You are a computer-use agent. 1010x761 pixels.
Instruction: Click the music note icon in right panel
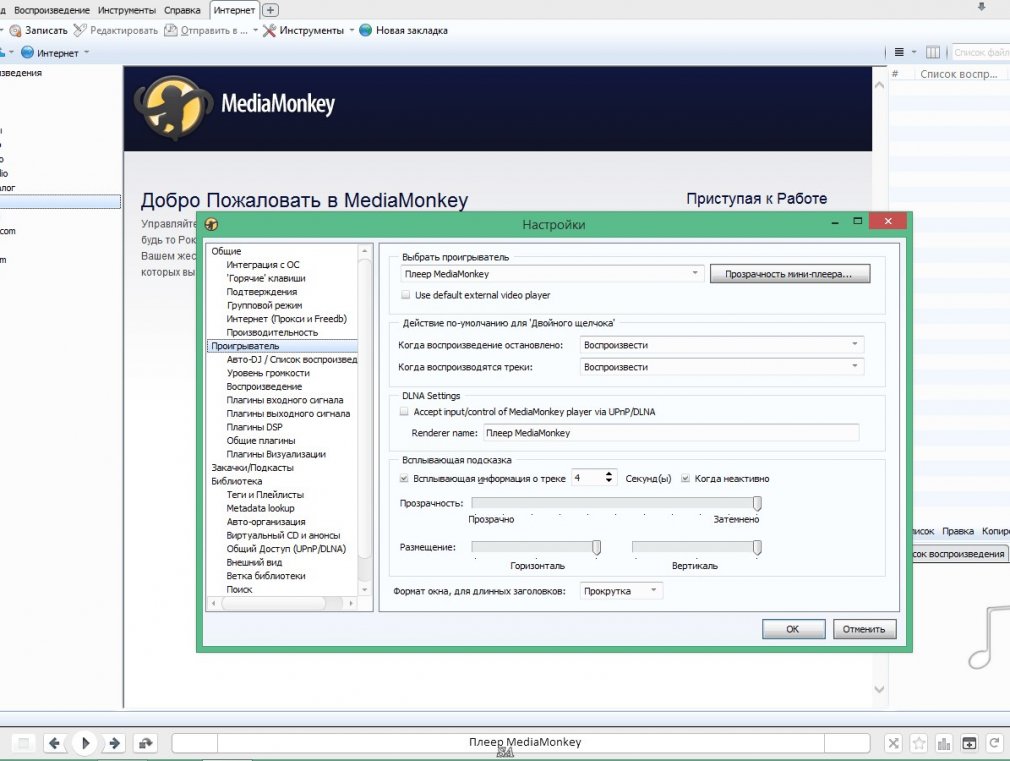pyautogui.click(x=989, y=638)
